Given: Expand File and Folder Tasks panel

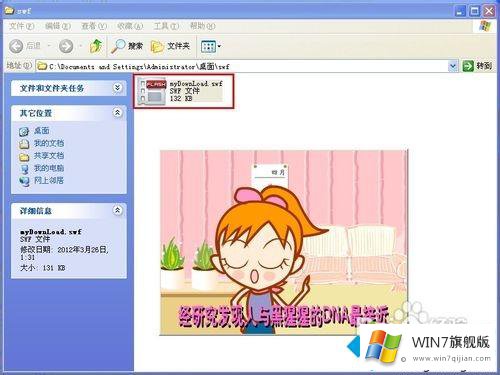Looking at the screenshot, I should [x=117, y=88].
